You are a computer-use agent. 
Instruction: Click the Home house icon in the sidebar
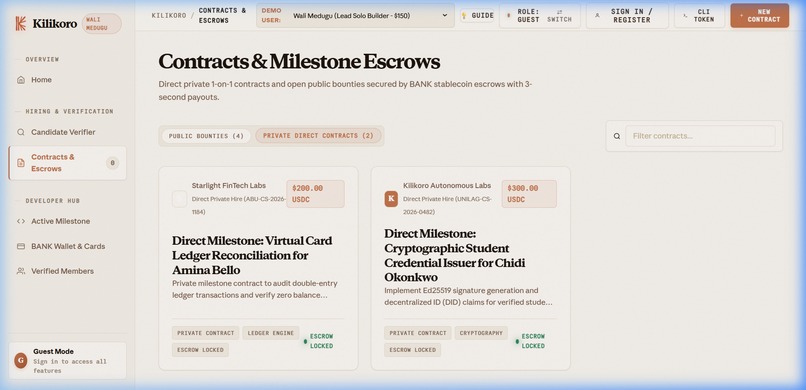[x=21, y=80]
